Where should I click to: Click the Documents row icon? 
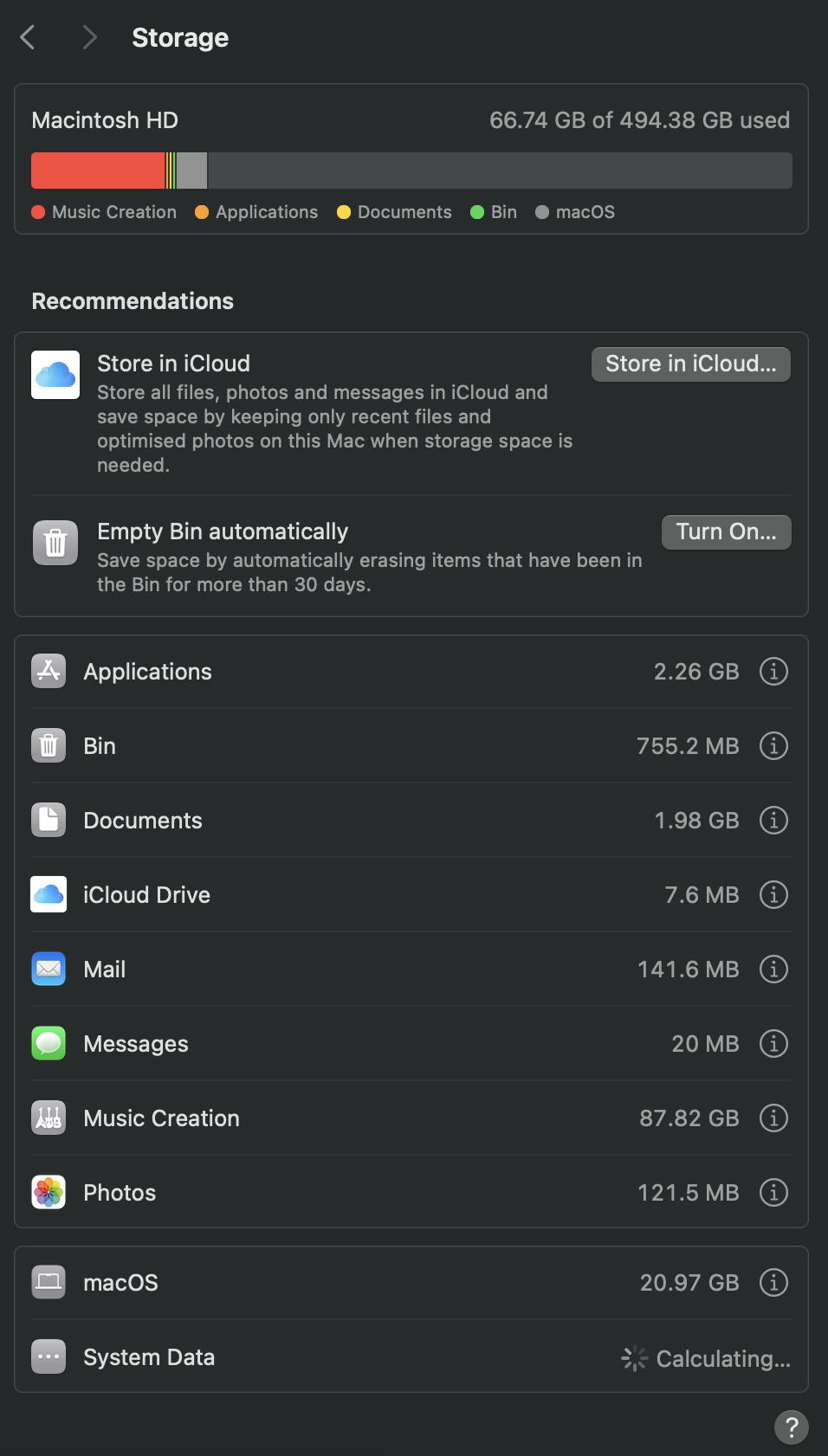point(49,820)
